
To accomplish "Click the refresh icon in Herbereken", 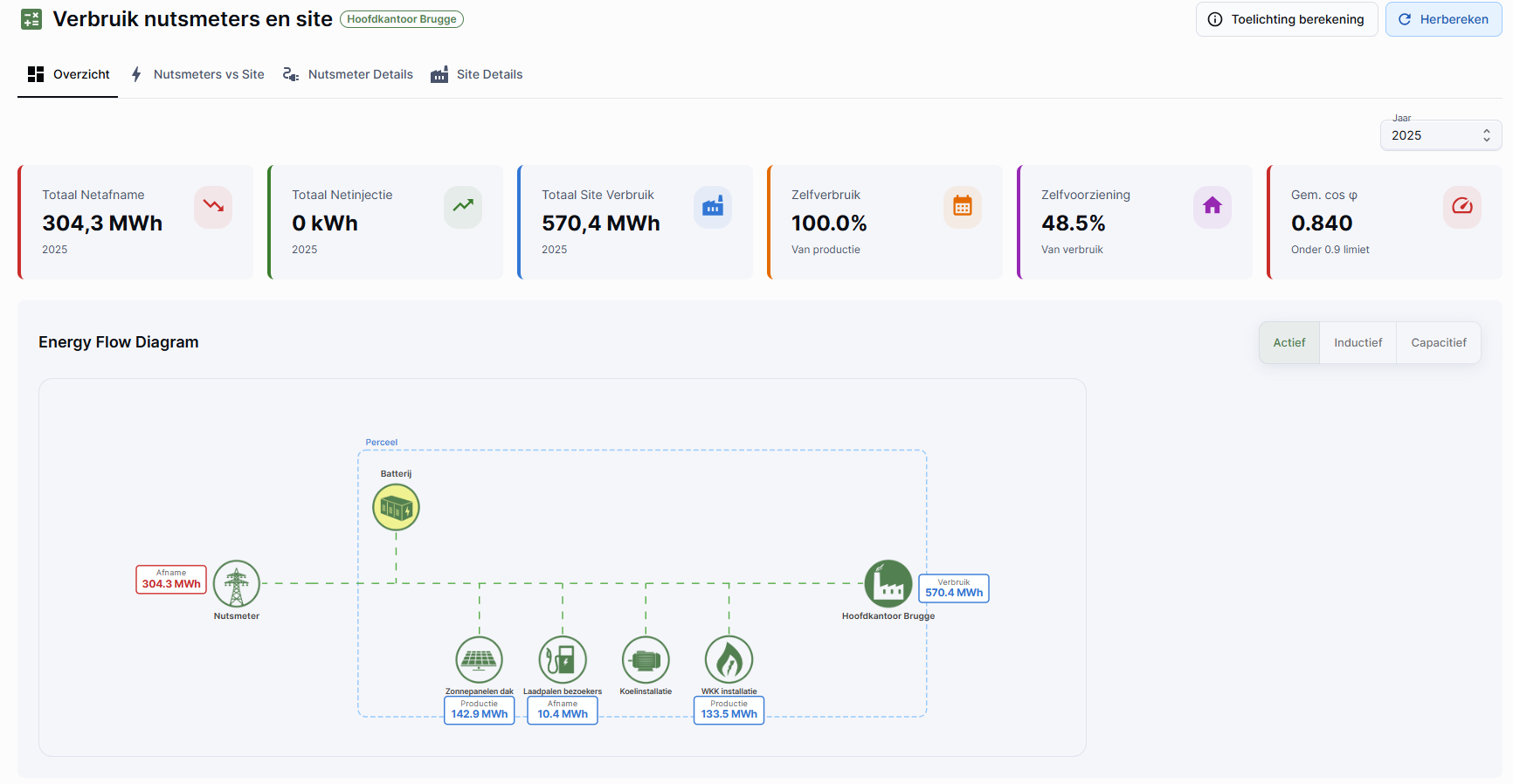I will pos(1405,19).
